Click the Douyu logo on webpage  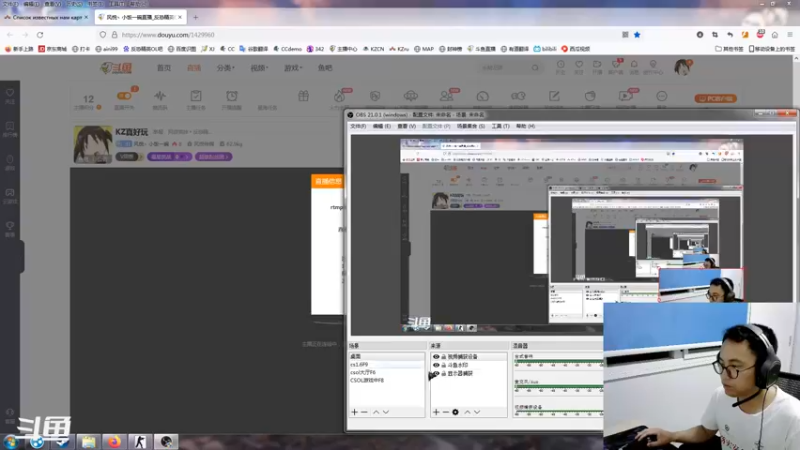(116, 68)
